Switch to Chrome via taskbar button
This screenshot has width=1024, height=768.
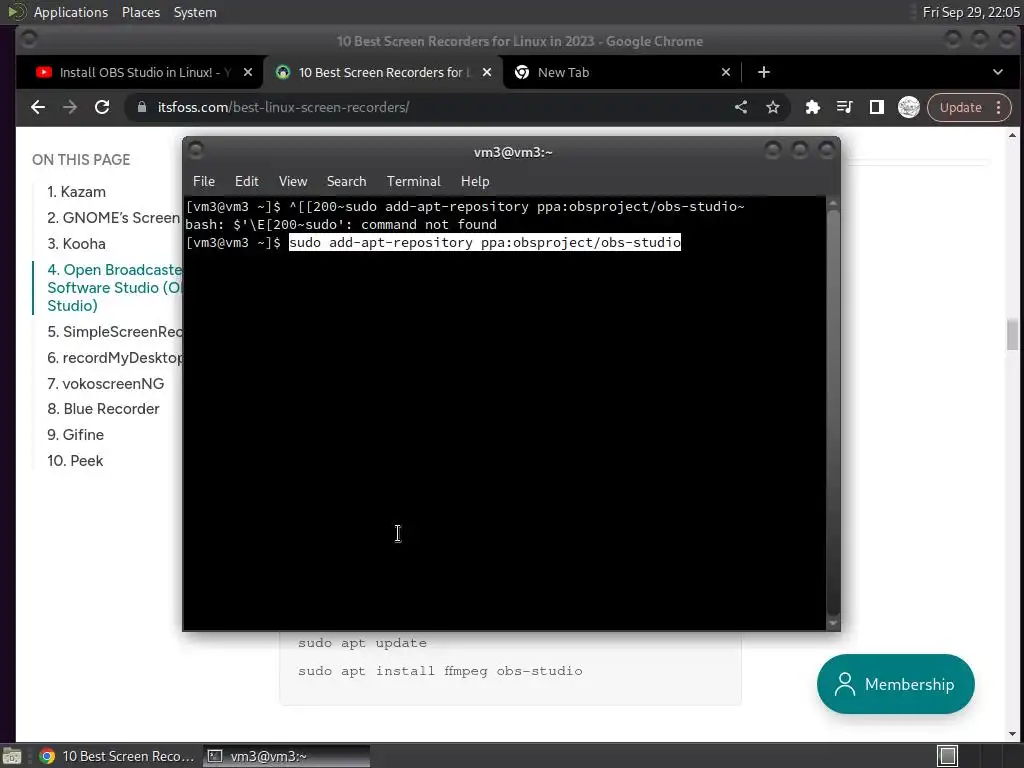pyautogui.click(x=118, y=756)
